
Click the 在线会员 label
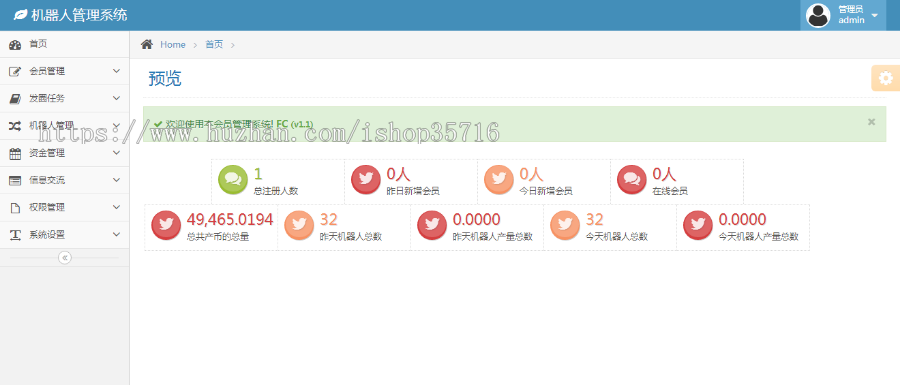[670, 191]
